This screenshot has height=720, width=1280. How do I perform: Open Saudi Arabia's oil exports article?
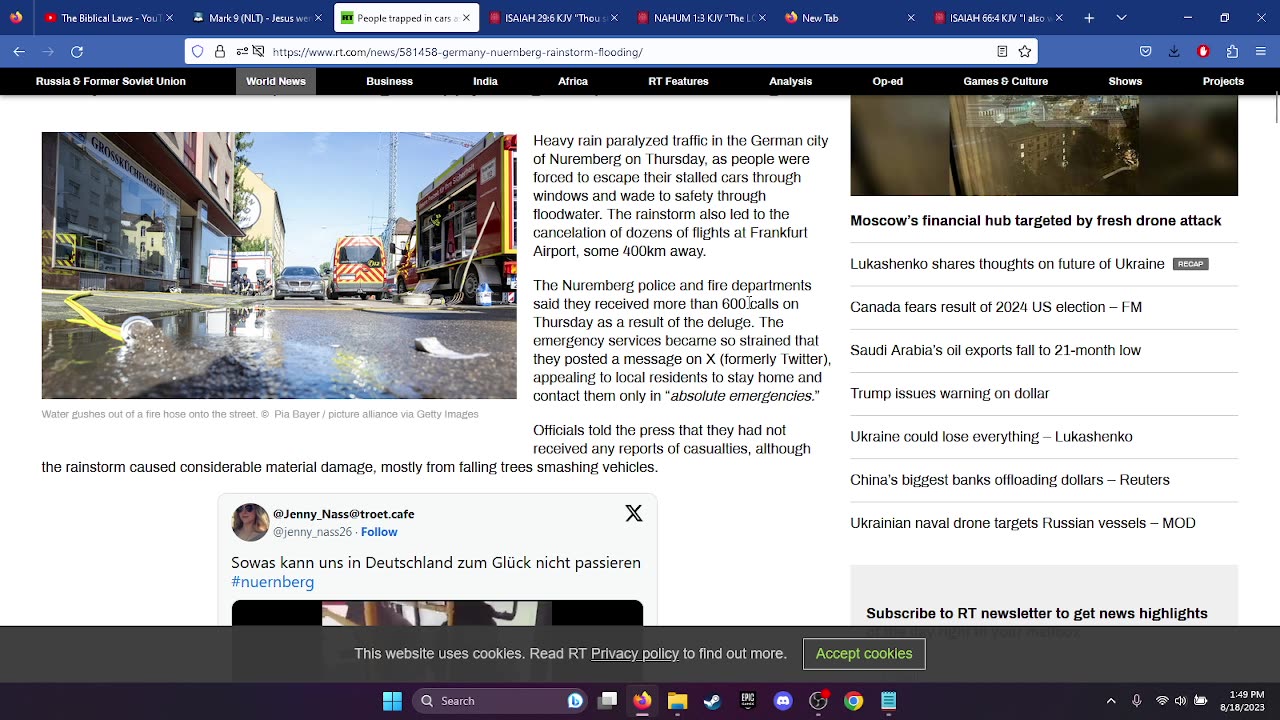tap(995, 350)
